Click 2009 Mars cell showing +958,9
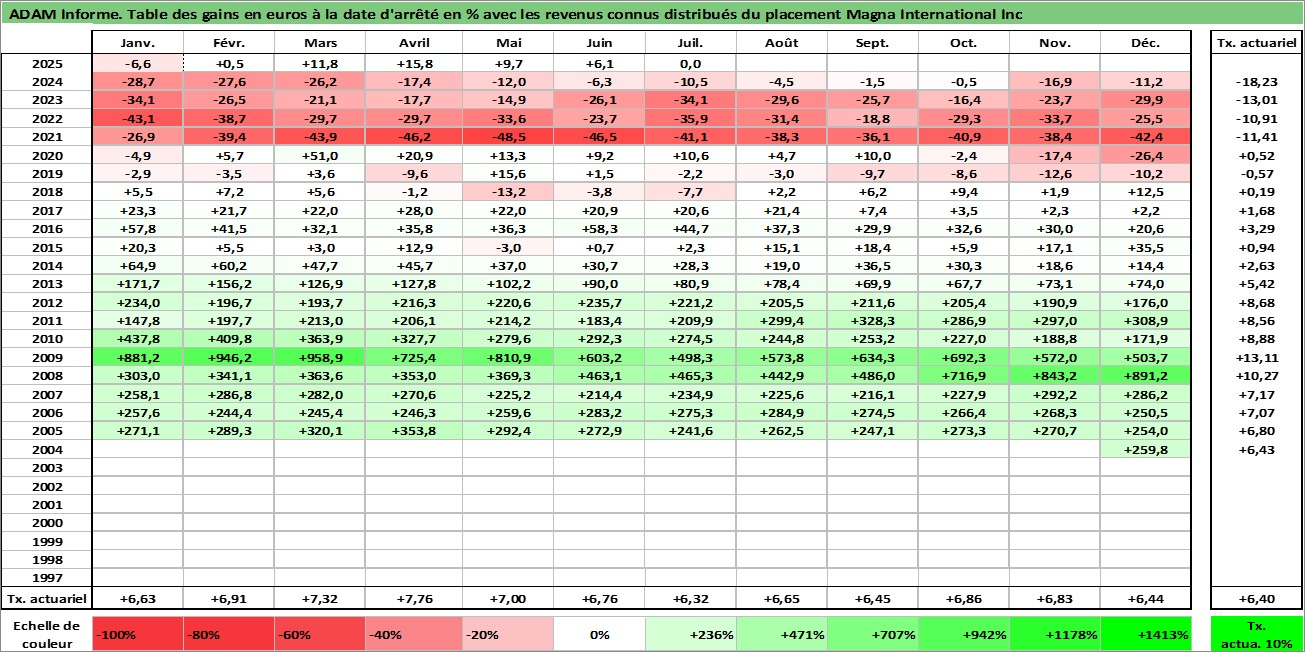This screenshot has height=652, width=1305. click(x=319, y=358)
